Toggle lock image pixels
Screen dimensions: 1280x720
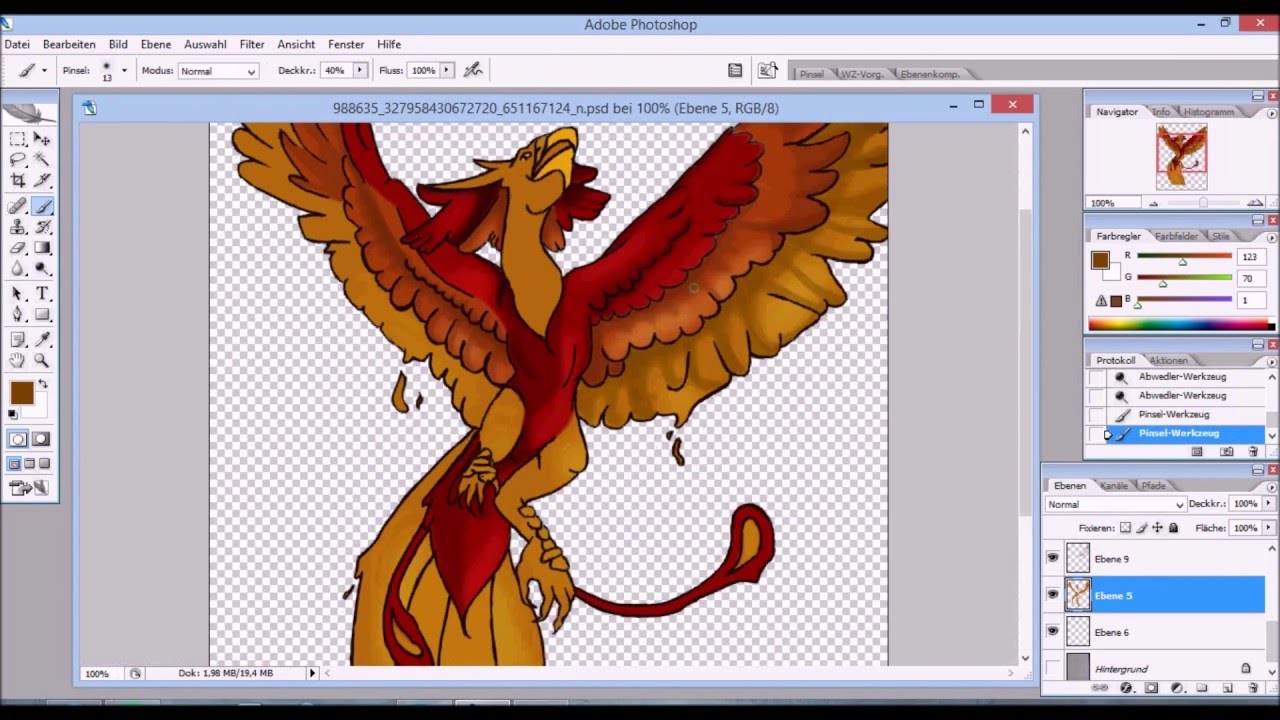(1141, 528)
